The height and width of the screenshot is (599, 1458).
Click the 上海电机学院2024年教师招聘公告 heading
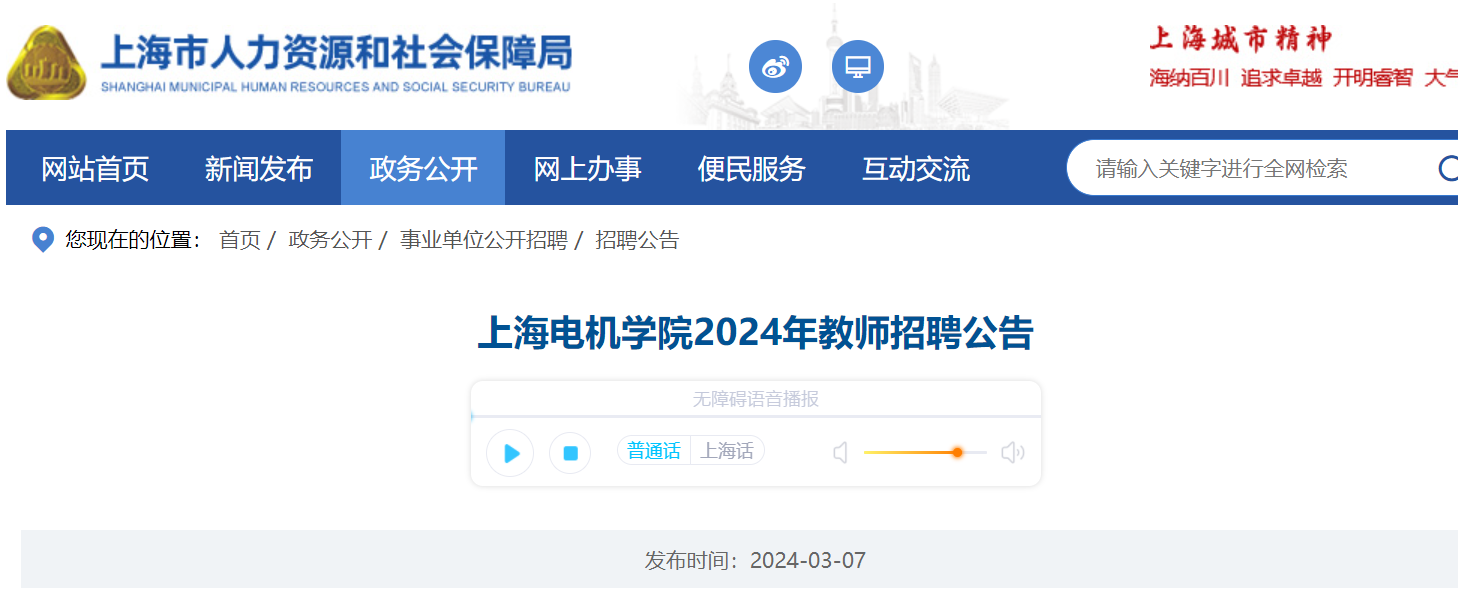756,333
